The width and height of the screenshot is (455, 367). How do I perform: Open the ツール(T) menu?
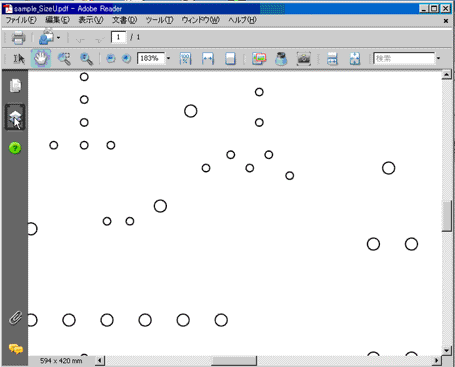click(160, 20)
